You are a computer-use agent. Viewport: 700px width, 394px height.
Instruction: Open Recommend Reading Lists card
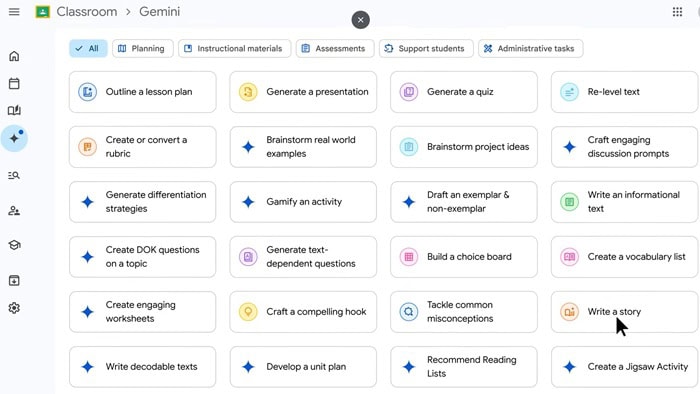click(x=464, y=367)
